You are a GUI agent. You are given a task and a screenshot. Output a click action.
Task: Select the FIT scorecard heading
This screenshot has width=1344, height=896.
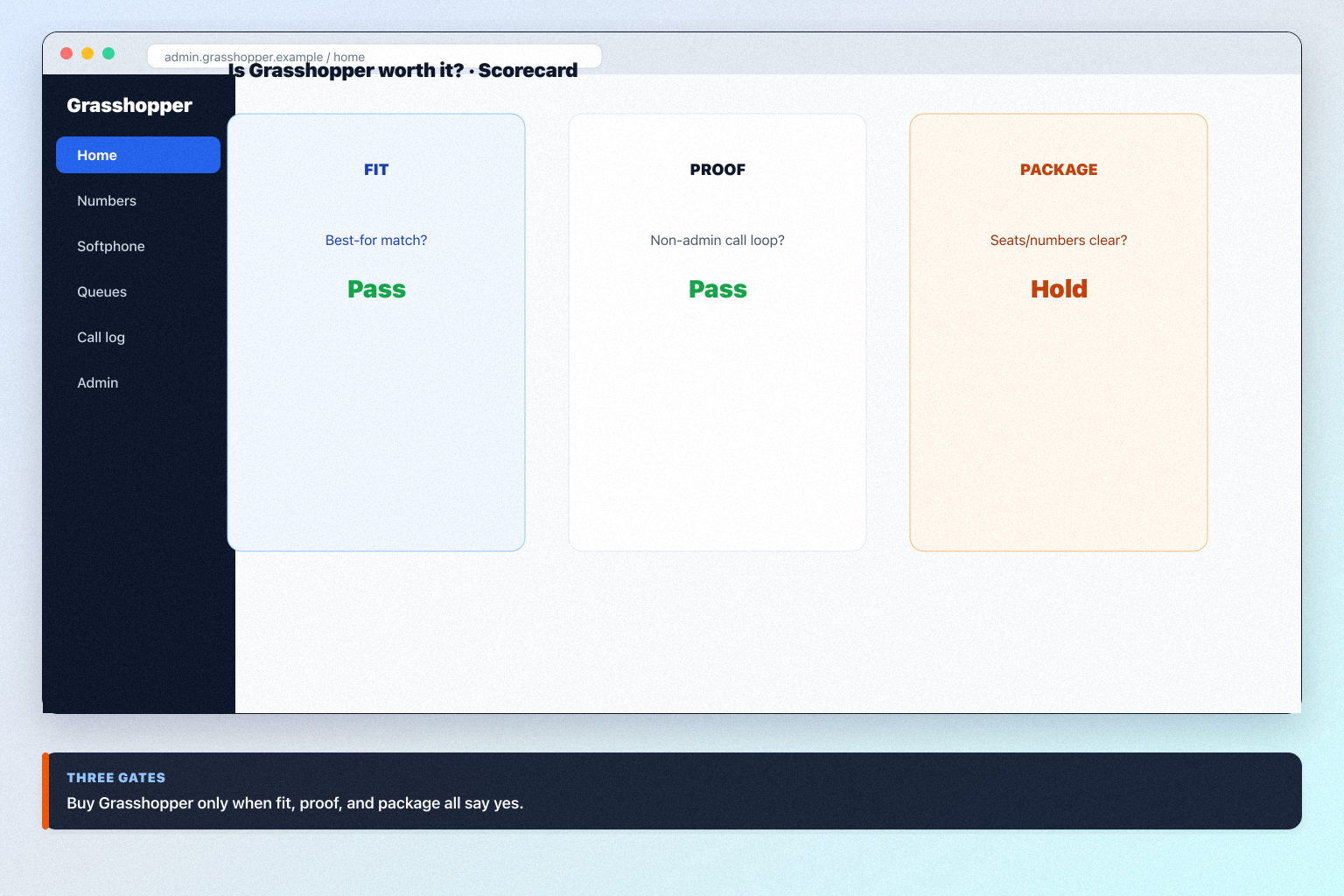376,170
